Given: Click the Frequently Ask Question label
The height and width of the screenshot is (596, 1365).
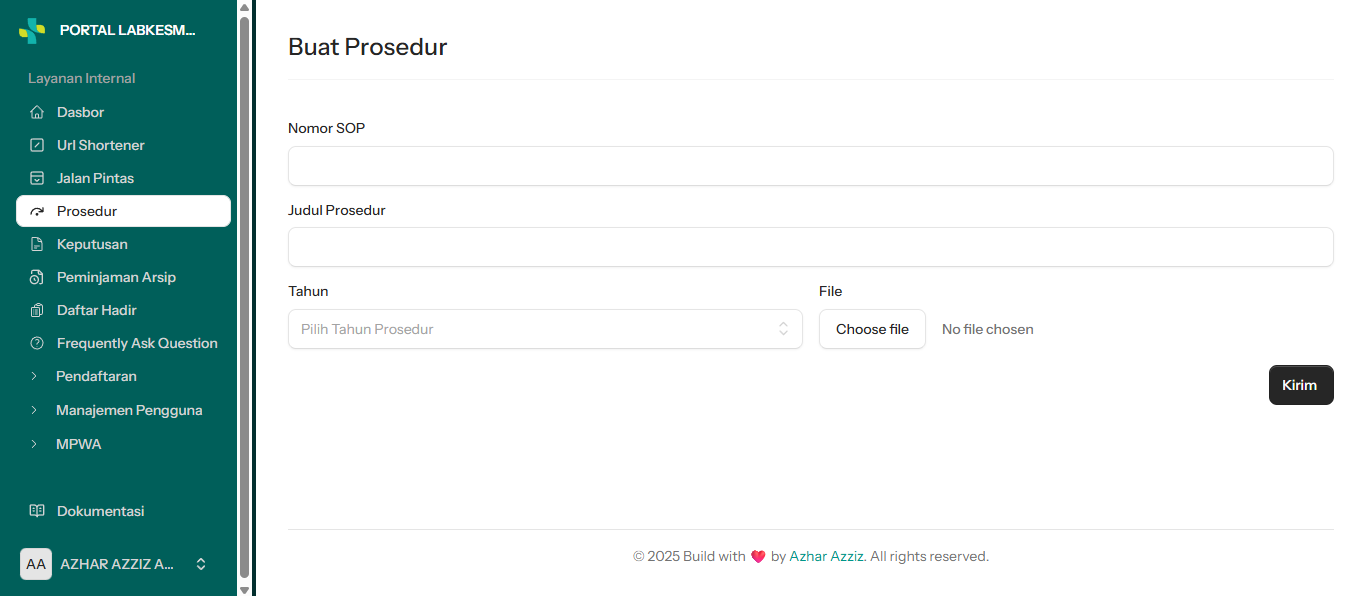Looking at the screenshot, I should pyautogui.click(x=137, y=343).
